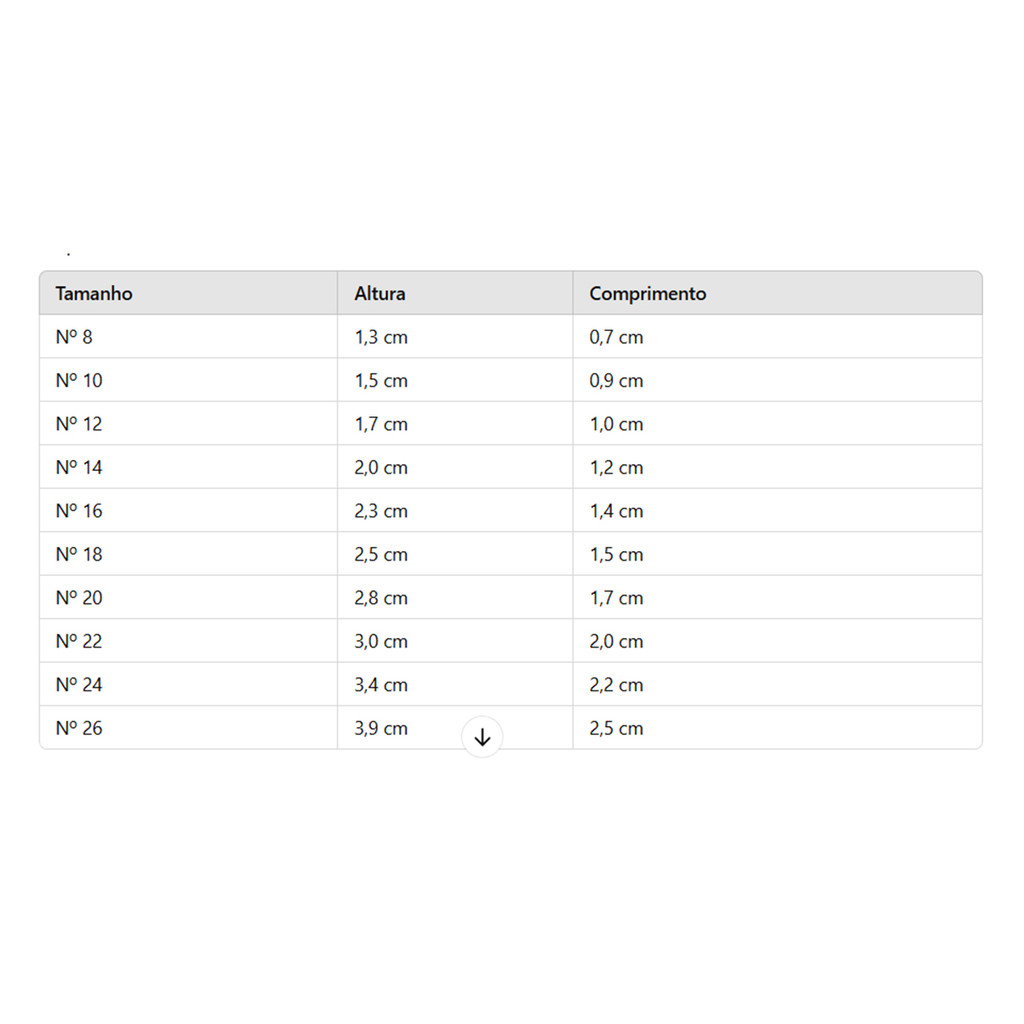Select the Nº 16 size cell
Viewport: 1024px width, 1024px height.
[79, 511]
